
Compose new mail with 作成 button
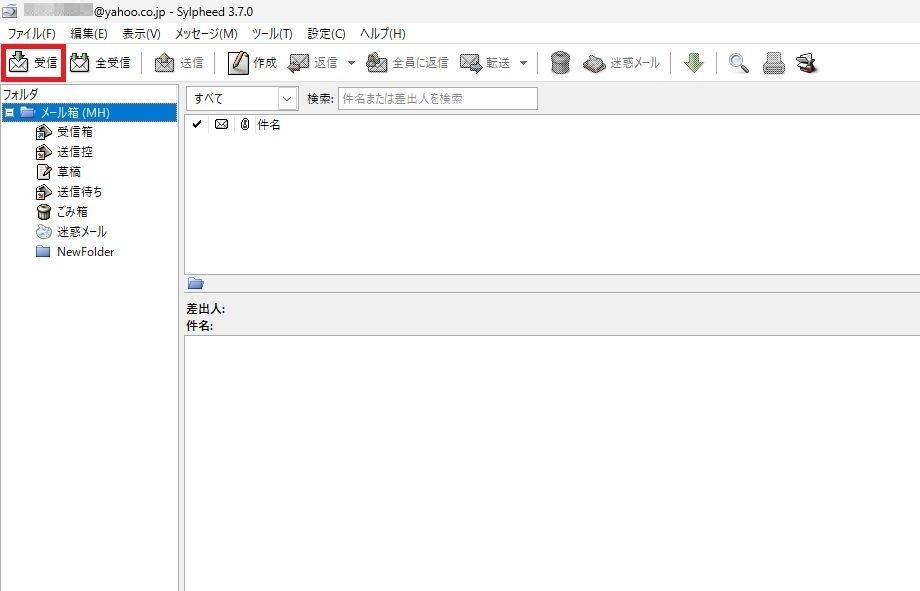click(252, 63)
